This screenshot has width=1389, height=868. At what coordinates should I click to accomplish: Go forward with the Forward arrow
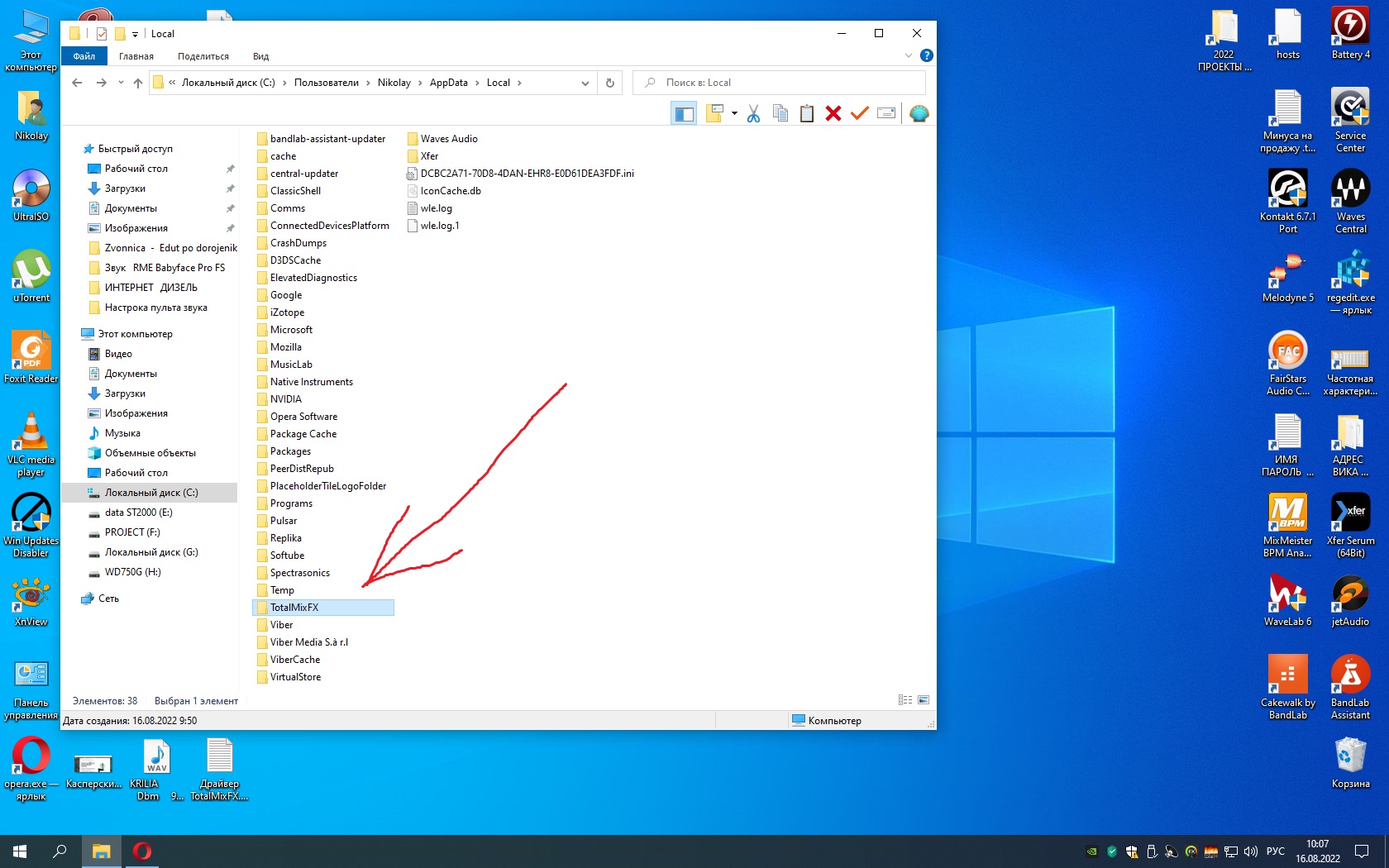101,83
